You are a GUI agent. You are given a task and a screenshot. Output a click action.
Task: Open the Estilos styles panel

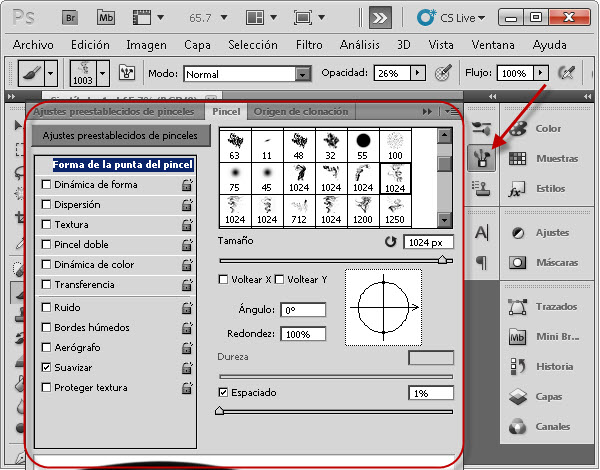[x=536, y=188]
